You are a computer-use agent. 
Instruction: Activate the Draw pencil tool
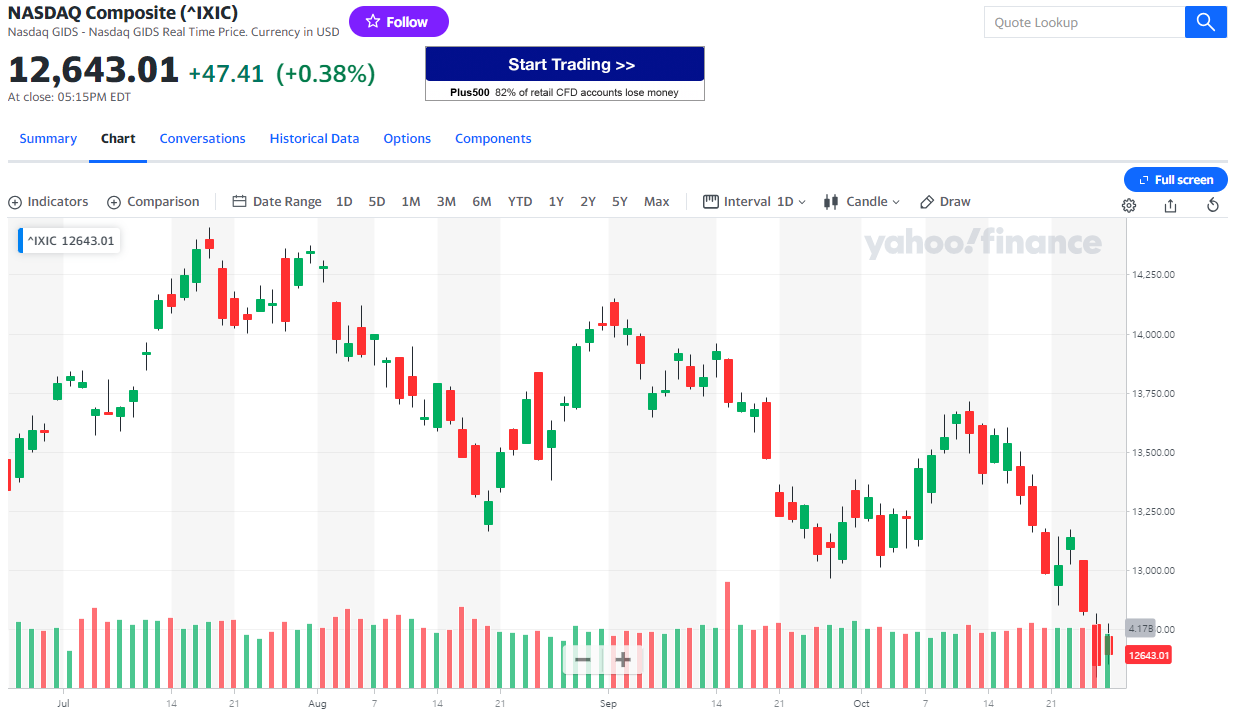coord(945,202)
